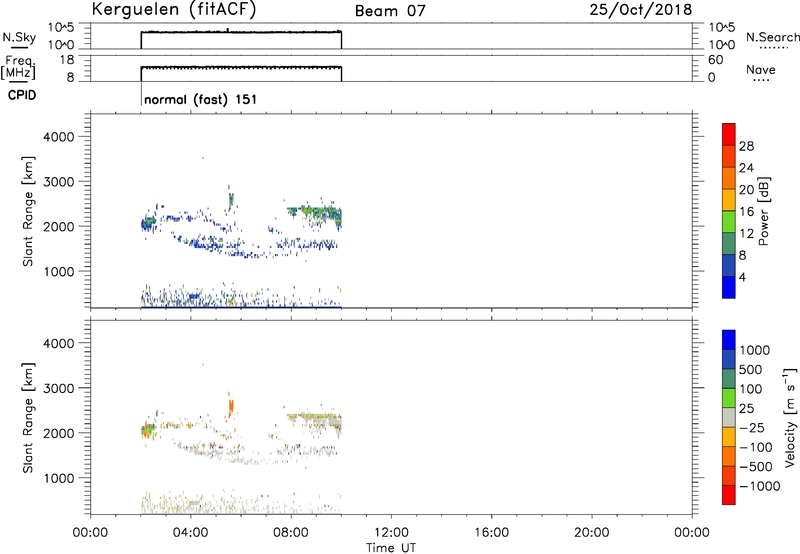This screenshot has width=800, height=554.
Task: Click the gray swatch of Velocity colorbar
Action: click(x=729, y=418)
